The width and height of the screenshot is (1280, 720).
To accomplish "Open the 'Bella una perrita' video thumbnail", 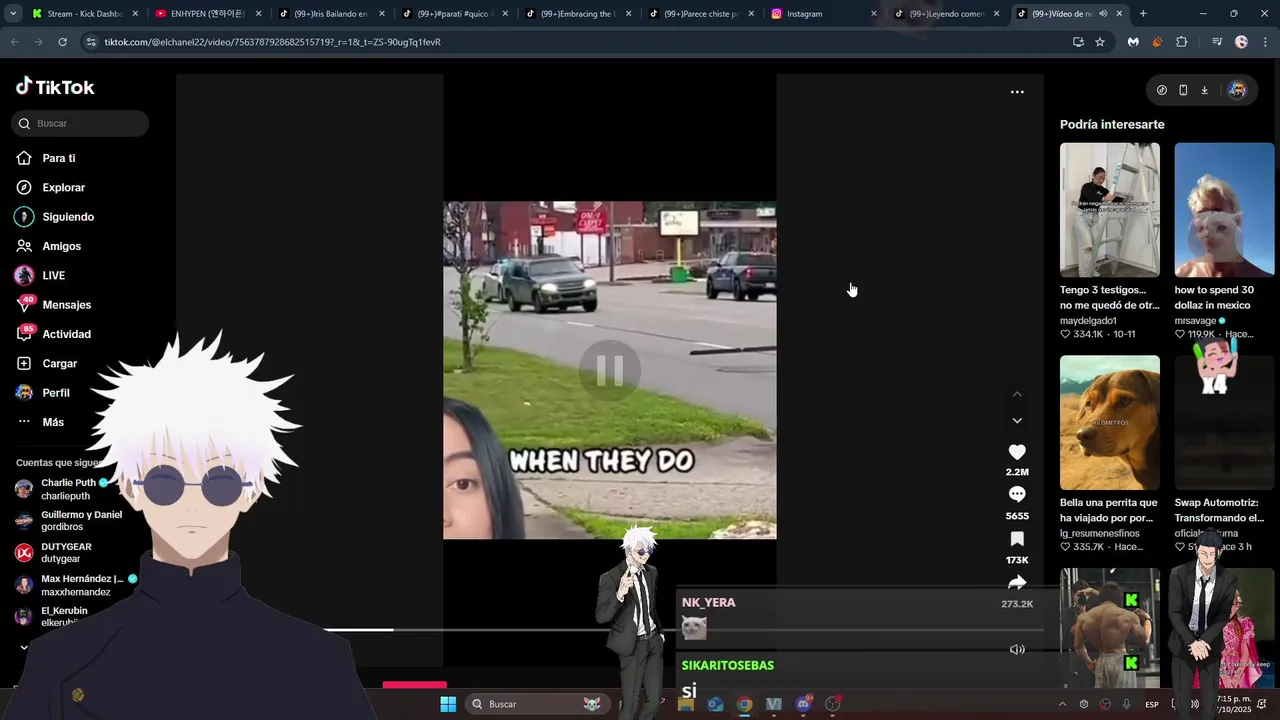I will click(1110, 422).
